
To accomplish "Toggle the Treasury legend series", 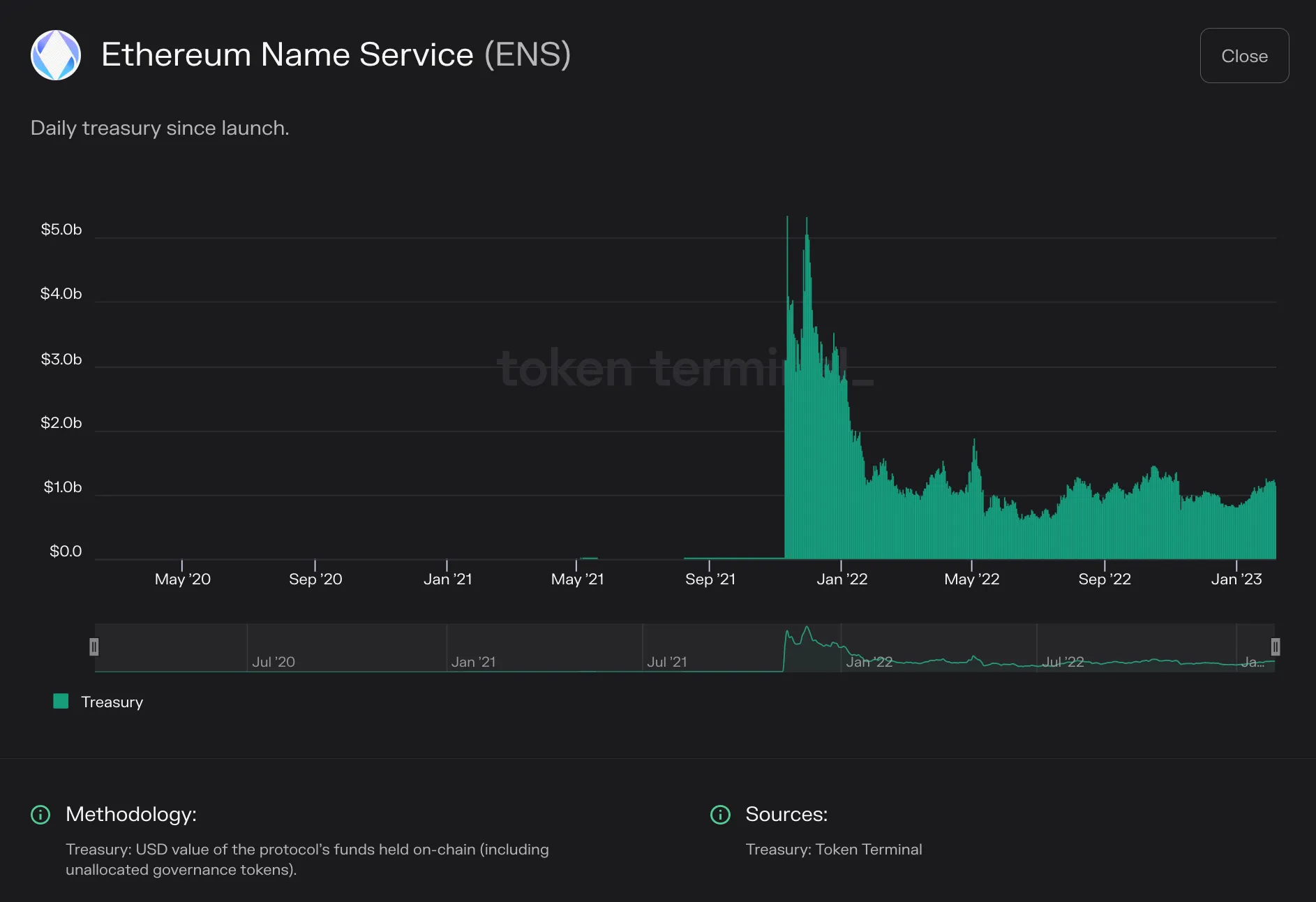I will (98, 702).
